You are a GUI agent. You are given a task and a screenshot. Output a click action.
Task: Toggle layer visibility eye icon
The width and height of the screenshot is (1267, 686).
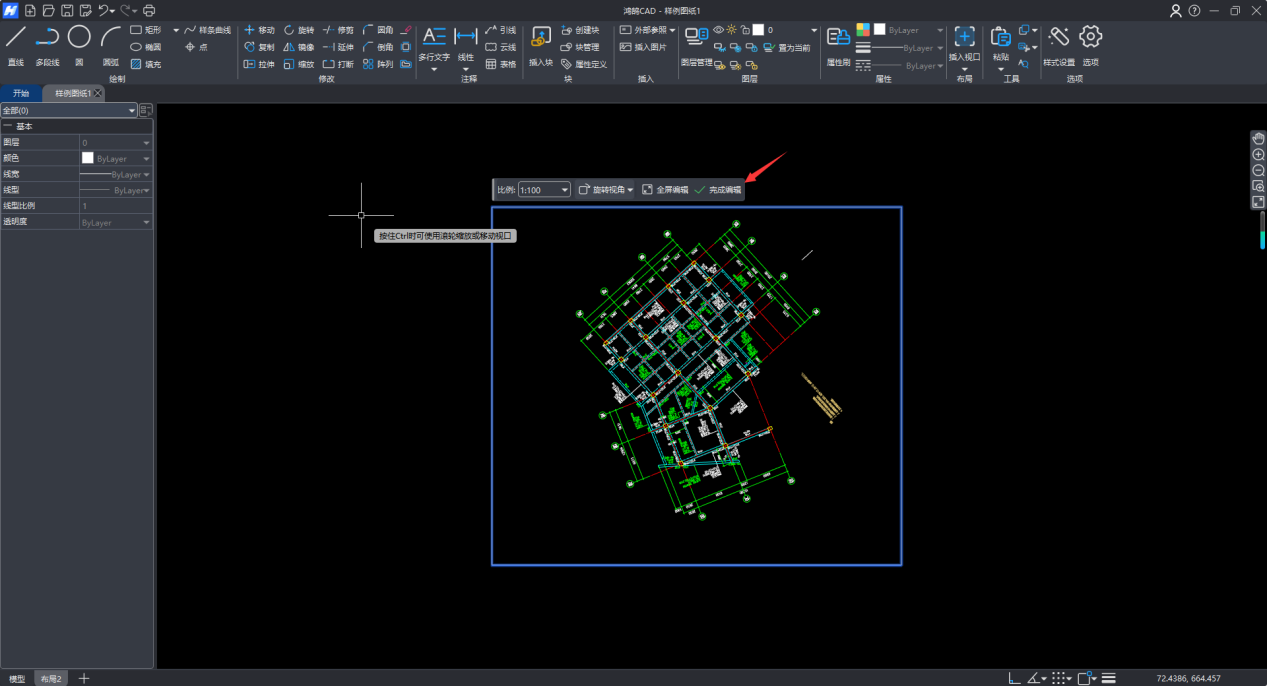(718, 30)
